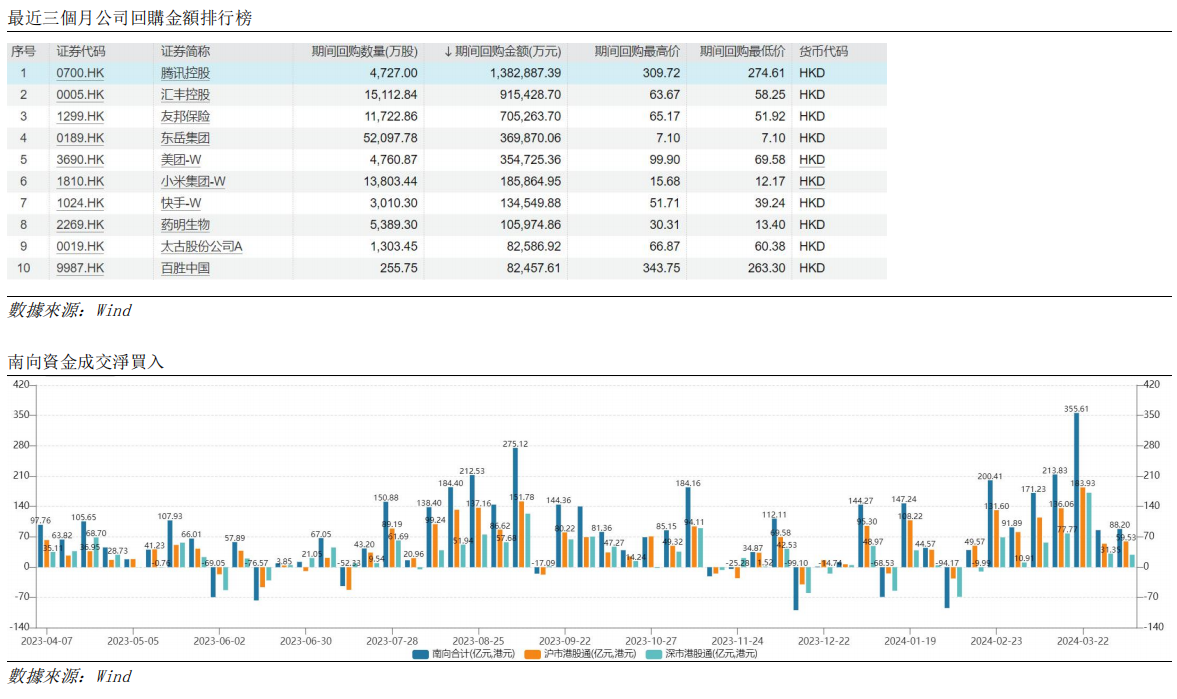The height and width of the screenshot is (699, 1177).
Task: Click the 期间回购最高价 column header
Action: click(x=637, y=52)
